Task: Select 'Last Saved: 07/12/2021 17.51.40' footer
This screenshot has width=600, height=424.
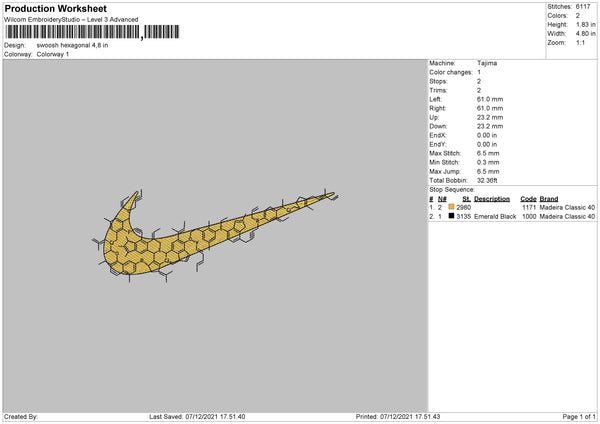Action: point(197,417)
